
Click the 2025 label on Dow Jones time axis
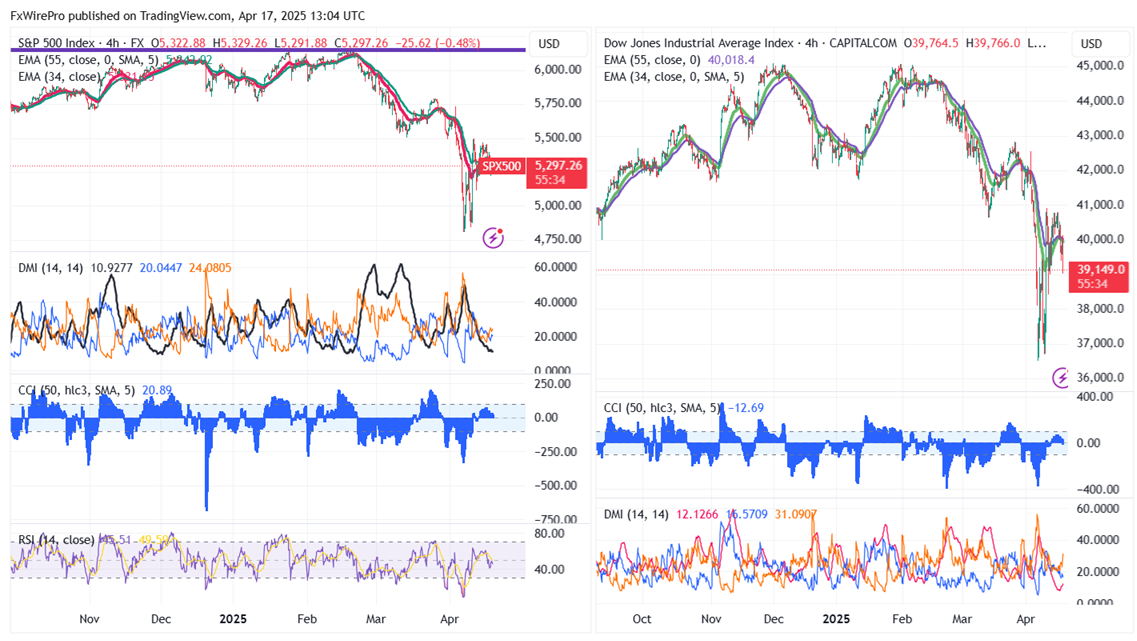coord(836,619)
